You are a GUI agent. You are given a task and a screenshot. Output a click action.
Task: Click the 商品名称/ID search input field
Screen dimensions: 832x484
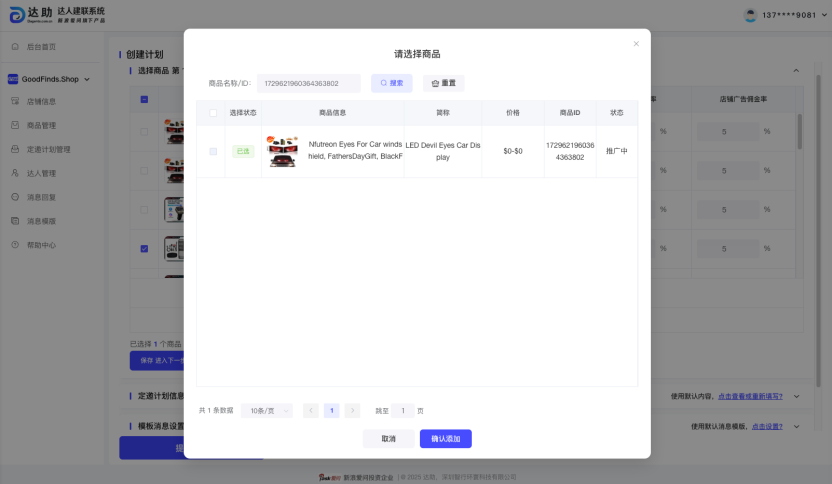pos(308,83)
